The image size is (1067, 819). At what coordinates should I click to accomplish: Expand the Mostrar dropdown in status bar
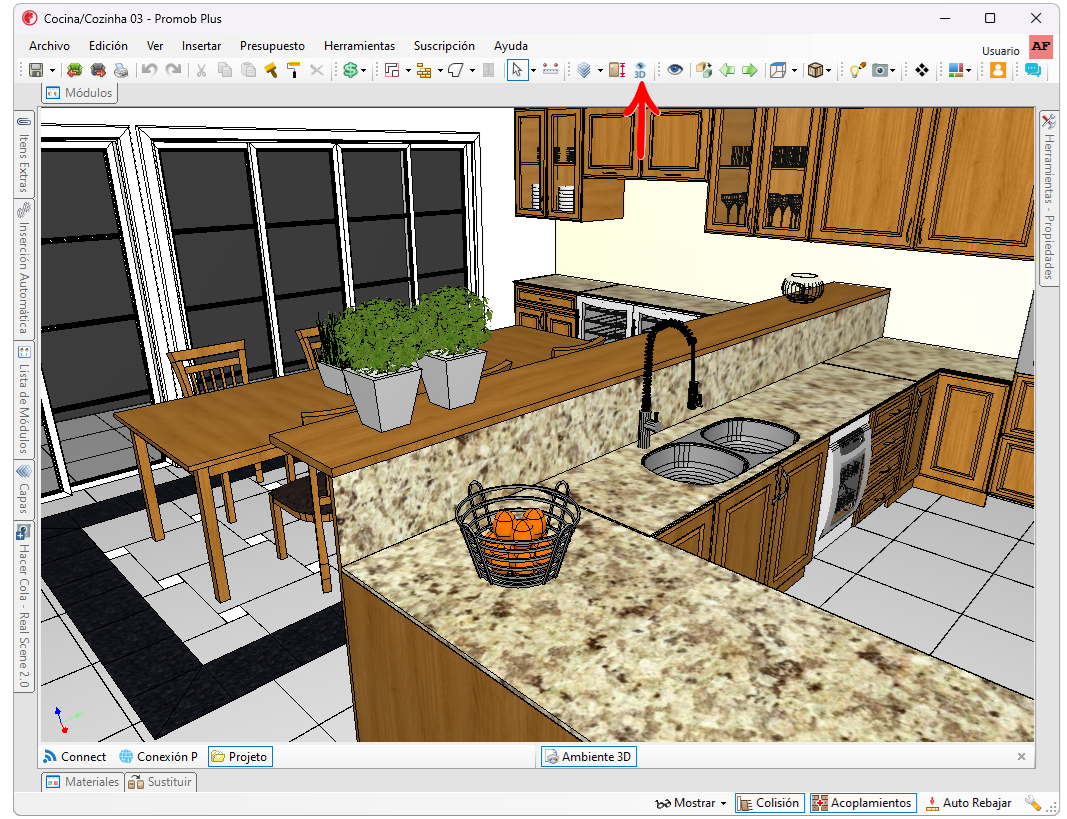(x=691, y=803)
